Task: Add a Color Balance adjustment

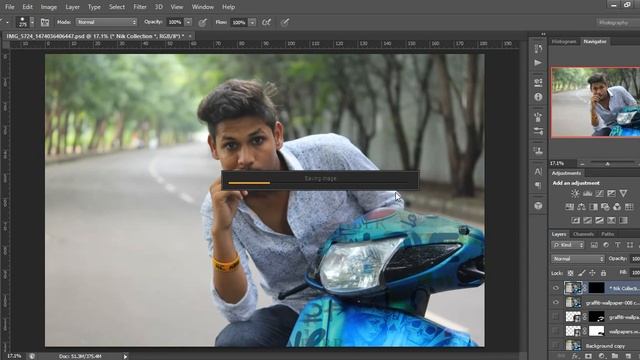Action: point(581,207)
